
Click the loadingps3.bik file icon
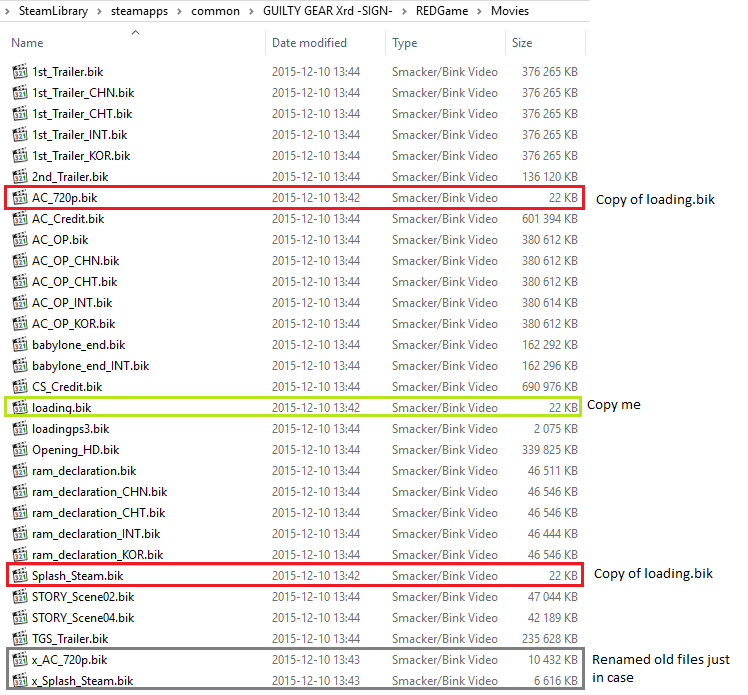(20, 428)
